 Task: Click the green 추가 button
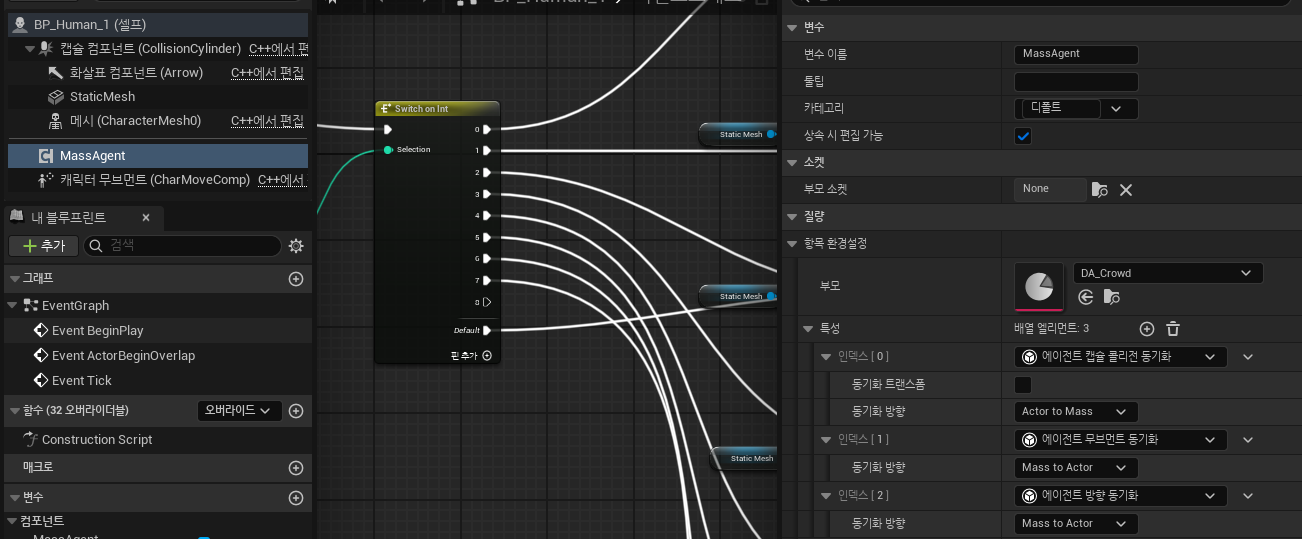pyautogui.click(x=43, y=245)
